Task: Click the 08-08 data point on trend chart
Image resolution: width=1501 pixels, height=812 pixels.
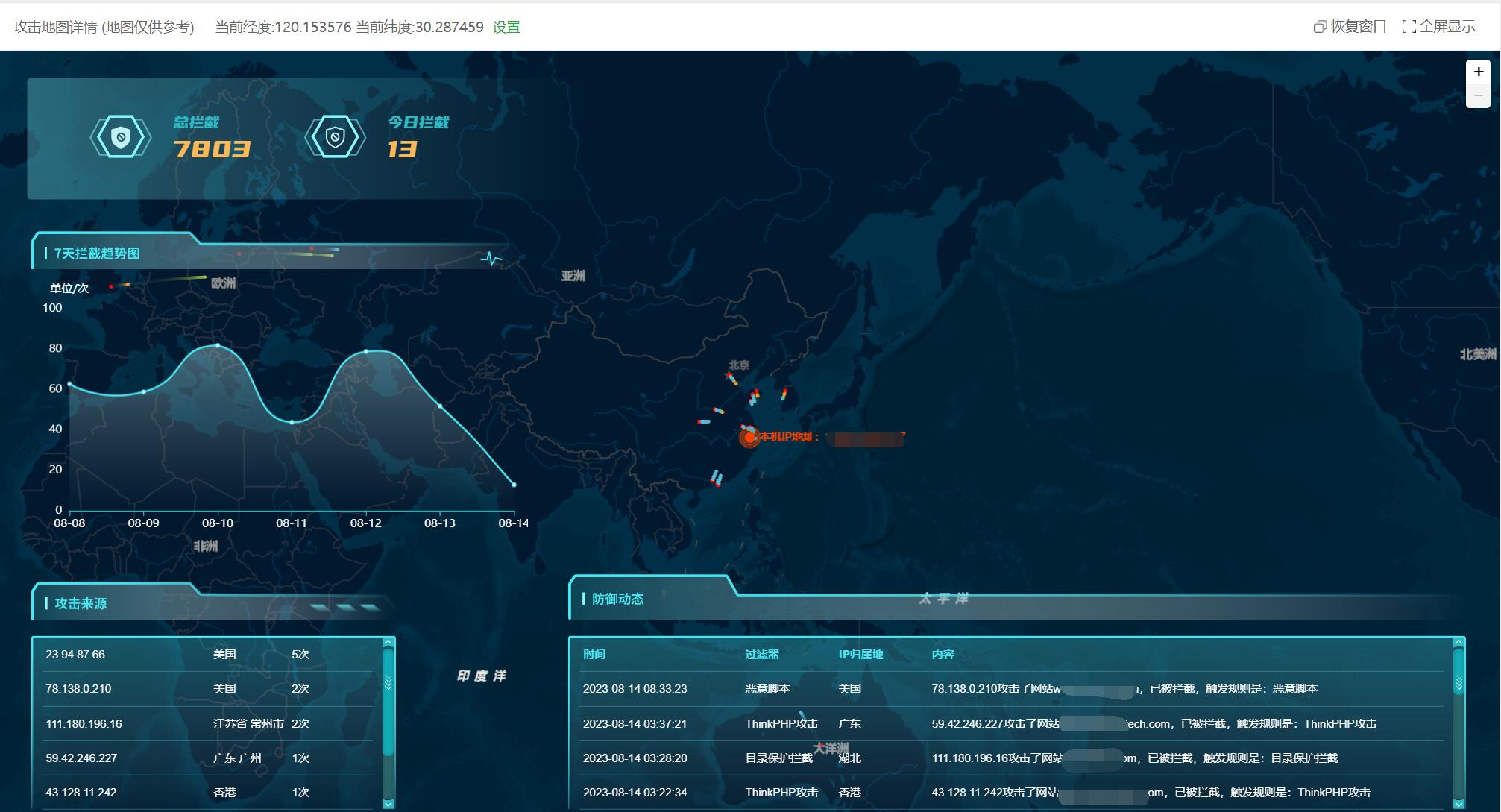Action: [69, 384]
